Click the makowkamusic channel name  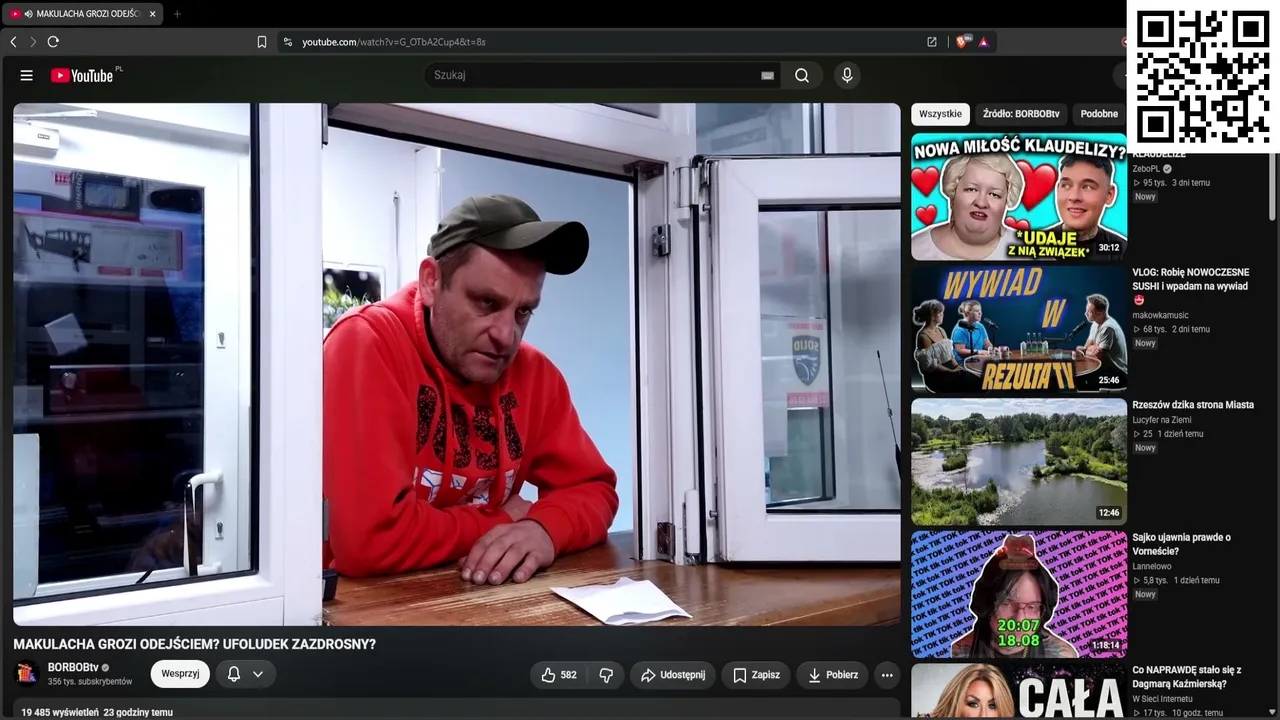click(1160, 315)
